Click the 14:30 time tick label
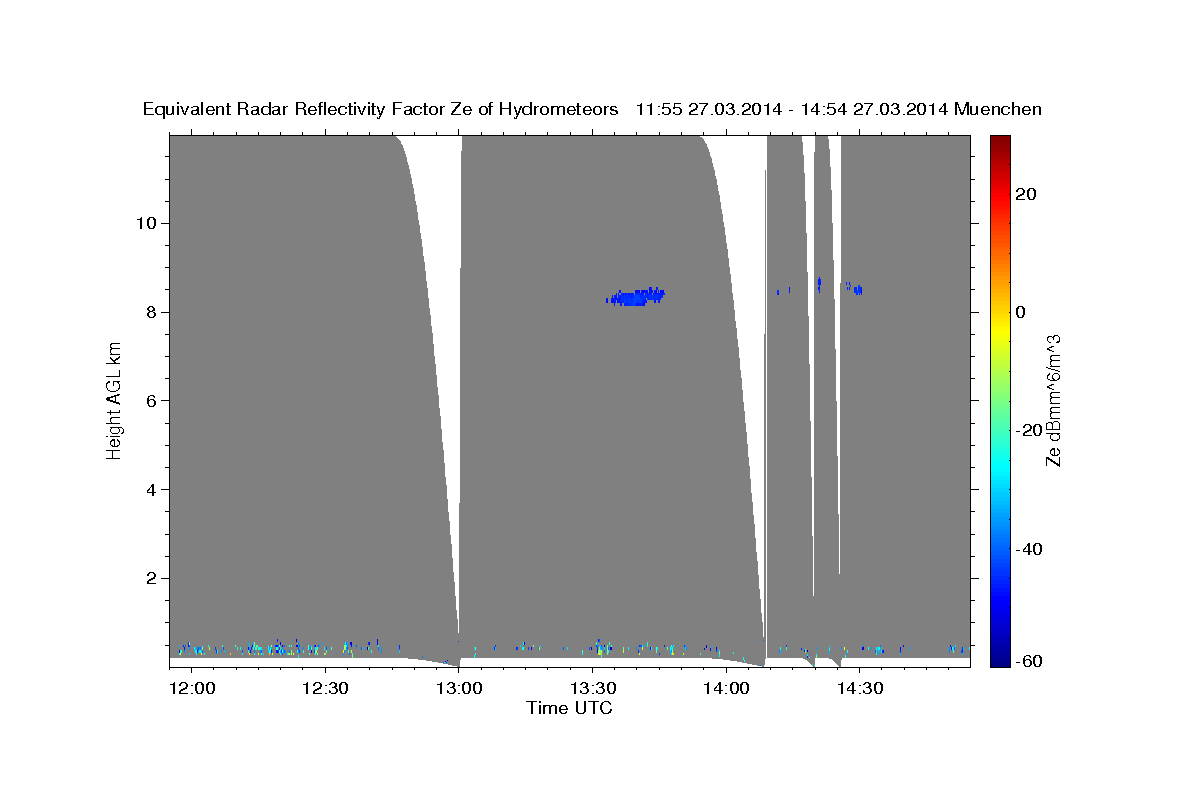This screenshot has width=1200, height=800. coord(859,688)
